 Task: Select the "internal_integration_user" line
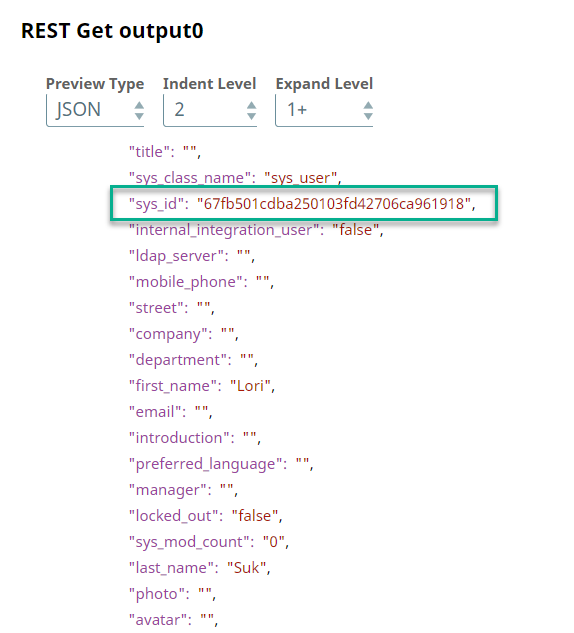coord(256,230)
